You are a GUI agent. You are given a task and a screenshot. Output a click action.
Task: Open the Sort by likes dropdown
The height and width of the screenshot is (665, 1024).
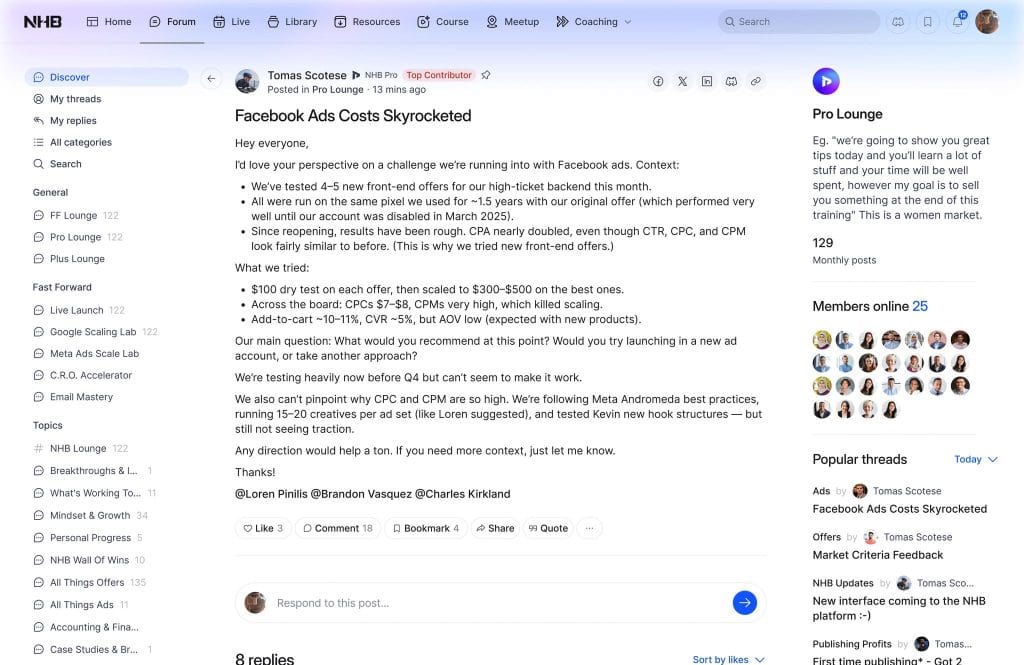(729, 659)
